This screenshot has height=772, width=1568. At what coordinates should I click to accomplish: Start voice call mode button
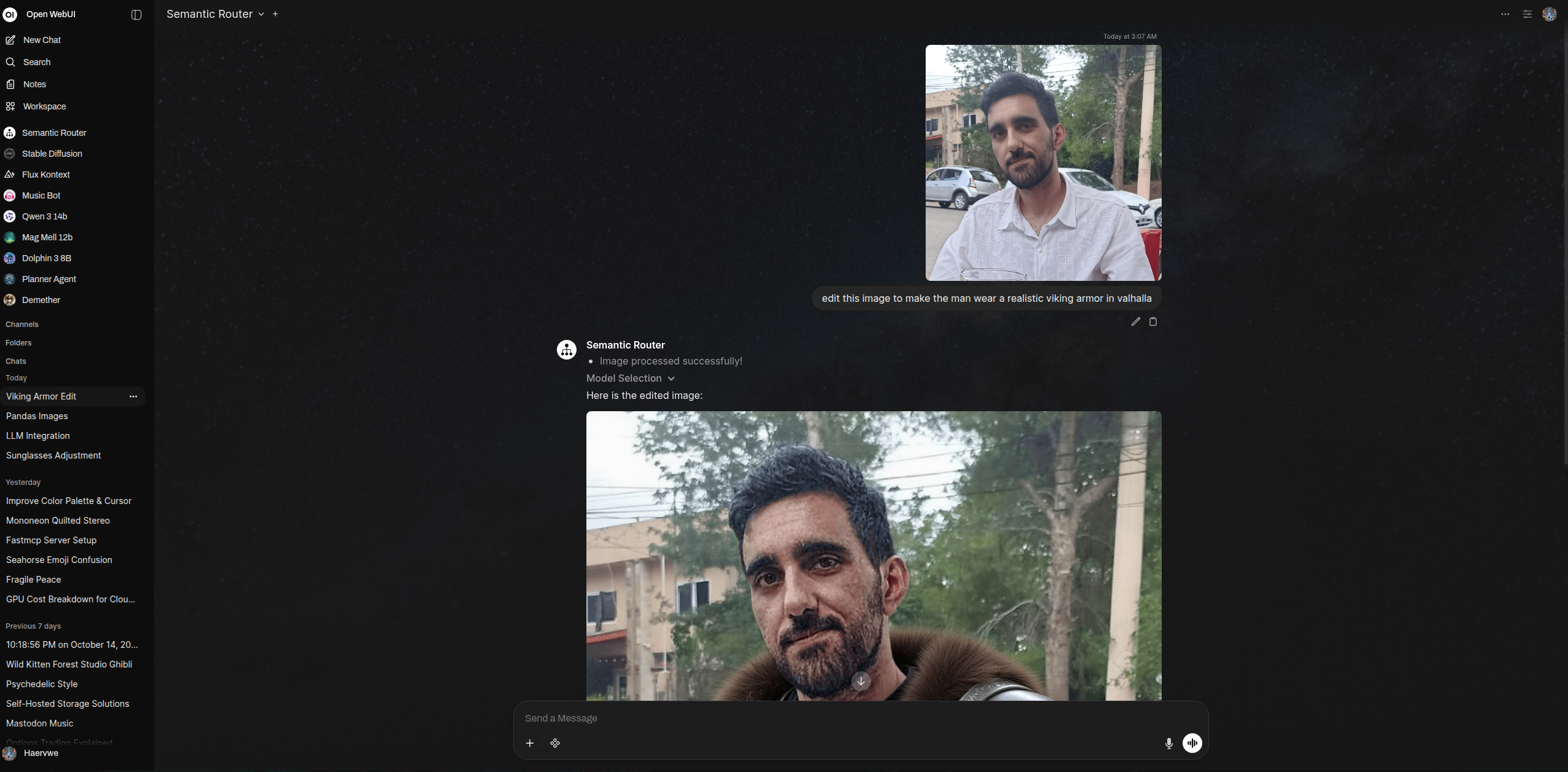(1192, 743)
